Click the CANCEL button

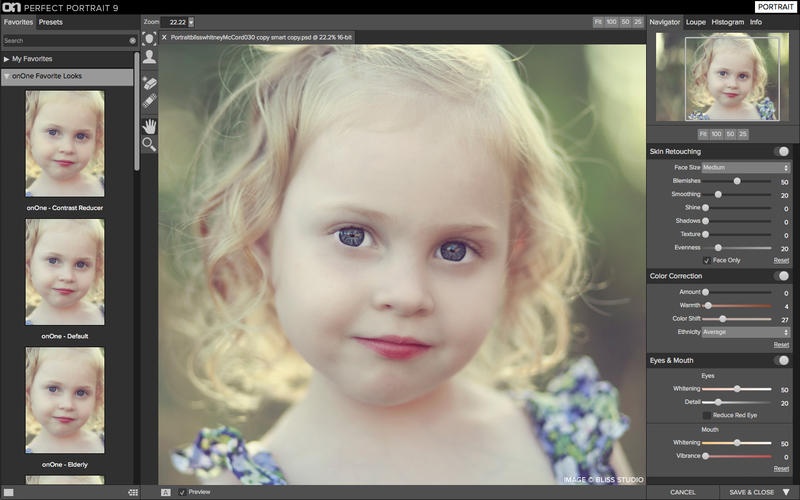(682, 492)
